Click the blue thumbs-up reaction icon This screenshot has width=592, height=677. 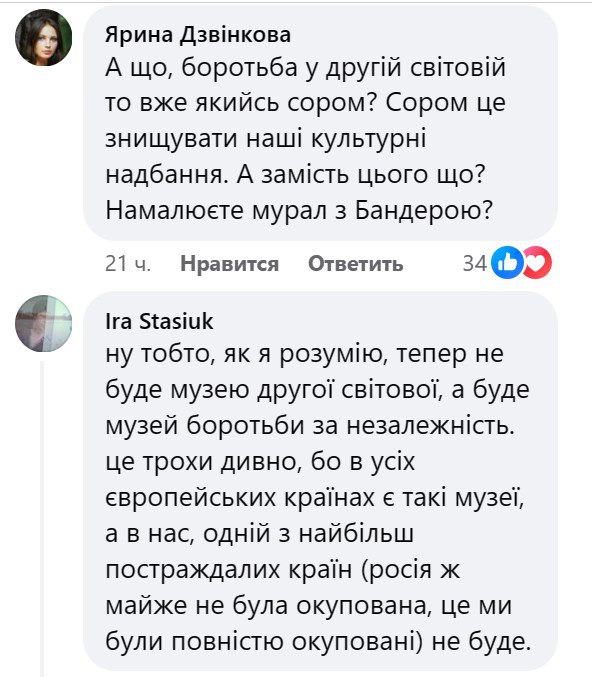[507, 263]
